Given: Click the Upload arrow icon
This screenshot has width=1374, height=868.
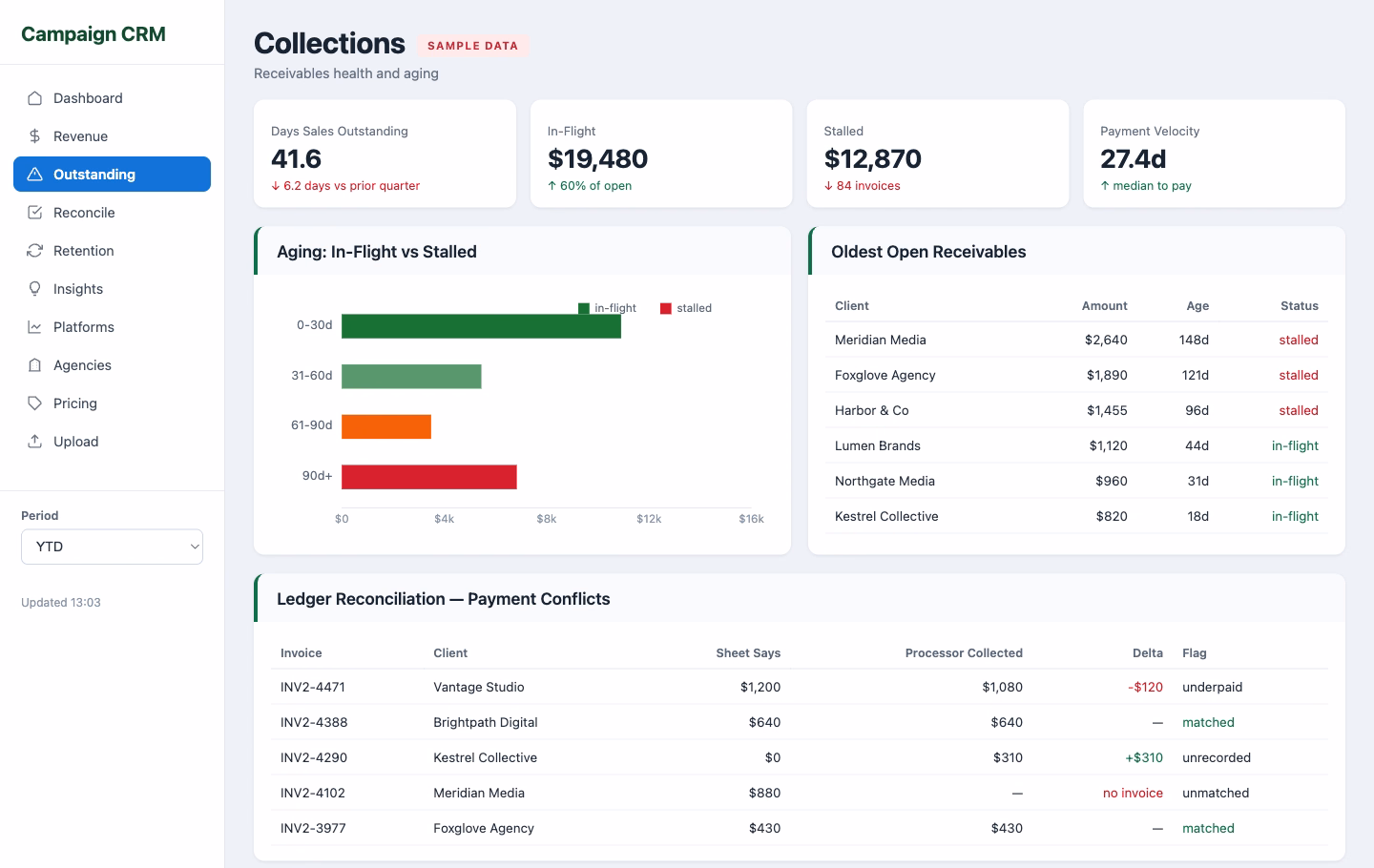Looking at the screenshot, I should click(34, 442).
